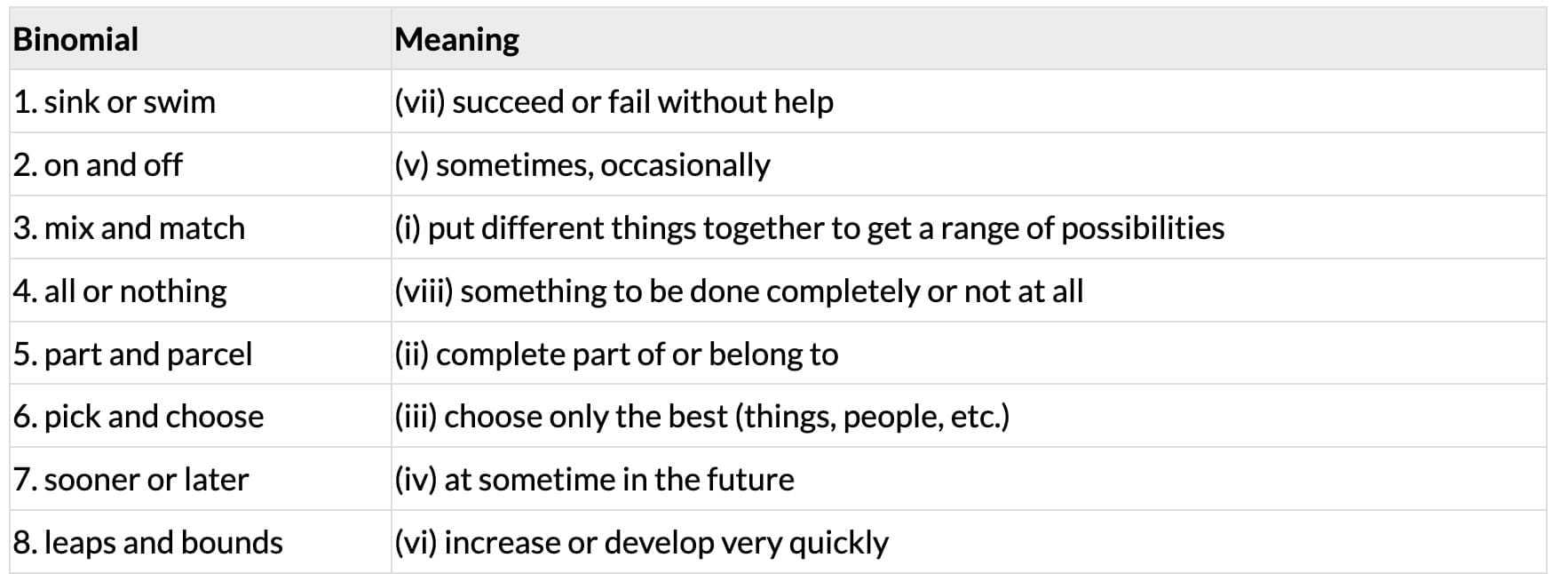The image size is (1568, 574).
Task: Click the '(vii)' numeral in first row
Action: point(420,102)
